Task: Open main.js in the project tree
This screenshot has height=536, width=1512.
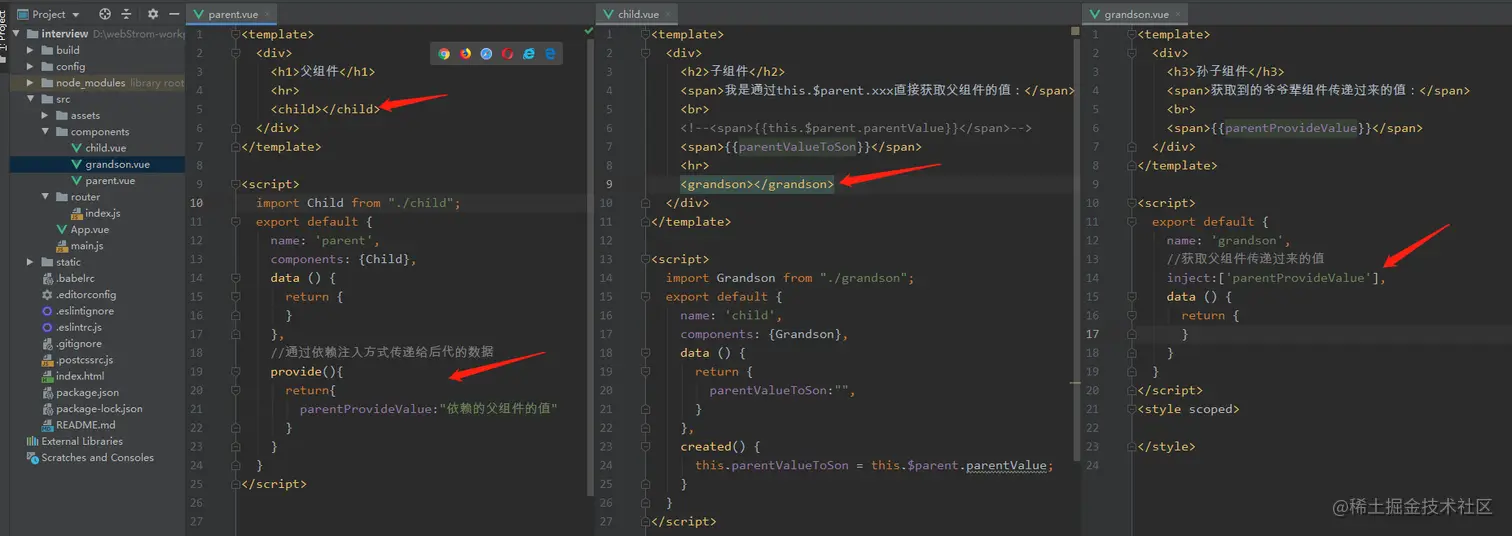Action: (x=86, y=246)
